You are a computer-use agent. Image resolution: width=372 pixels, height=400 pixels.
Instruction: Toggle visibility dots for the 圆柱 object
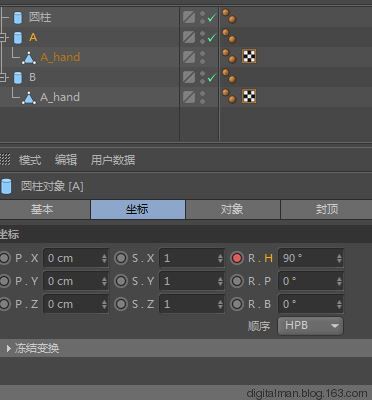[202, 17]
